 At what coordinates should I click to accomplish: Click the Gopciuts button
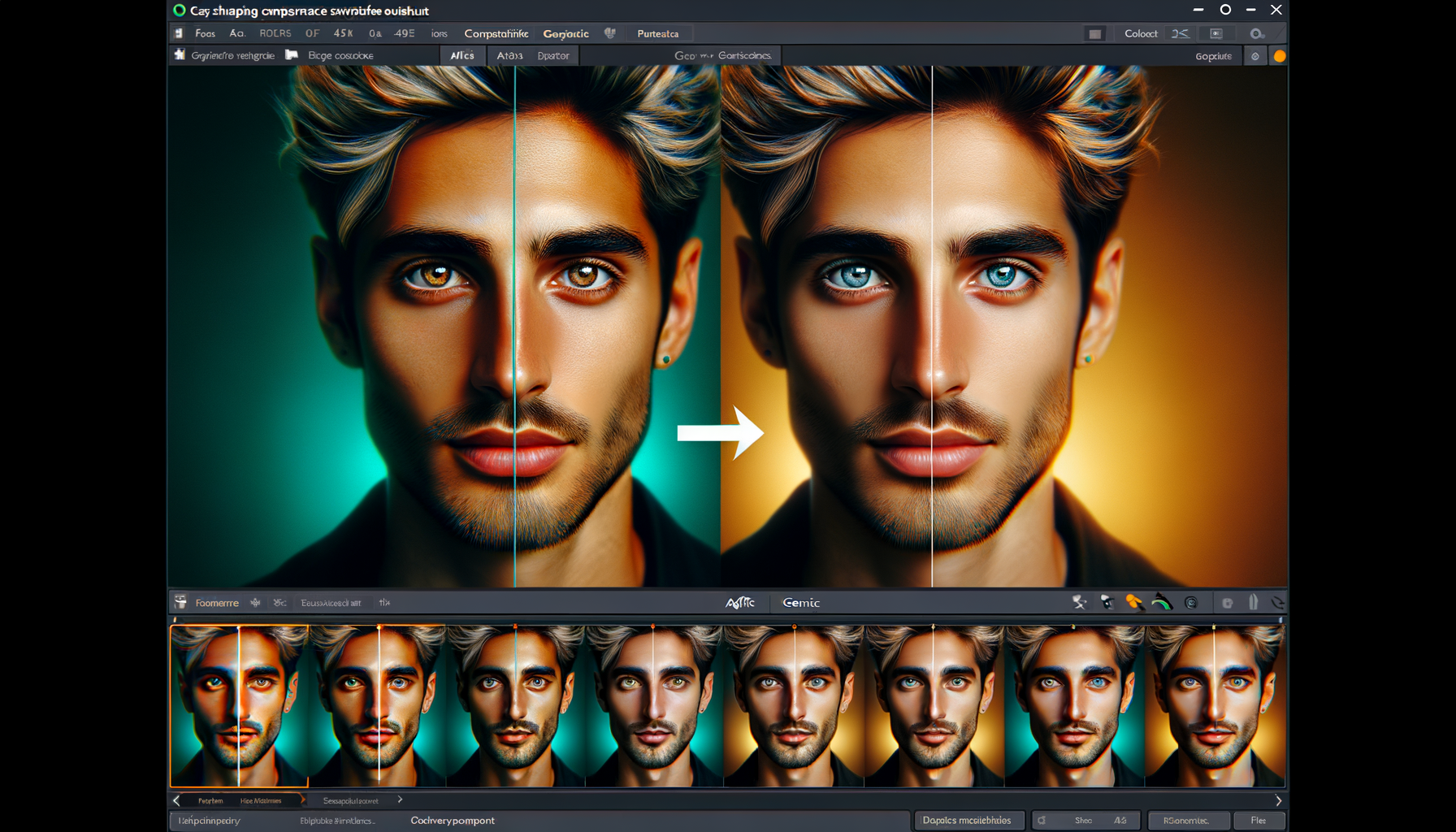[1213, 56]
